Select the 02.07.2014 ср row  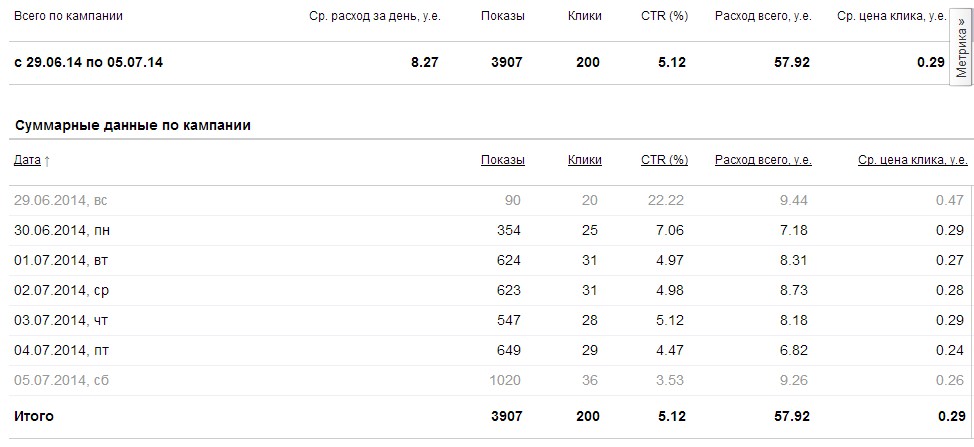pos(60,291)
